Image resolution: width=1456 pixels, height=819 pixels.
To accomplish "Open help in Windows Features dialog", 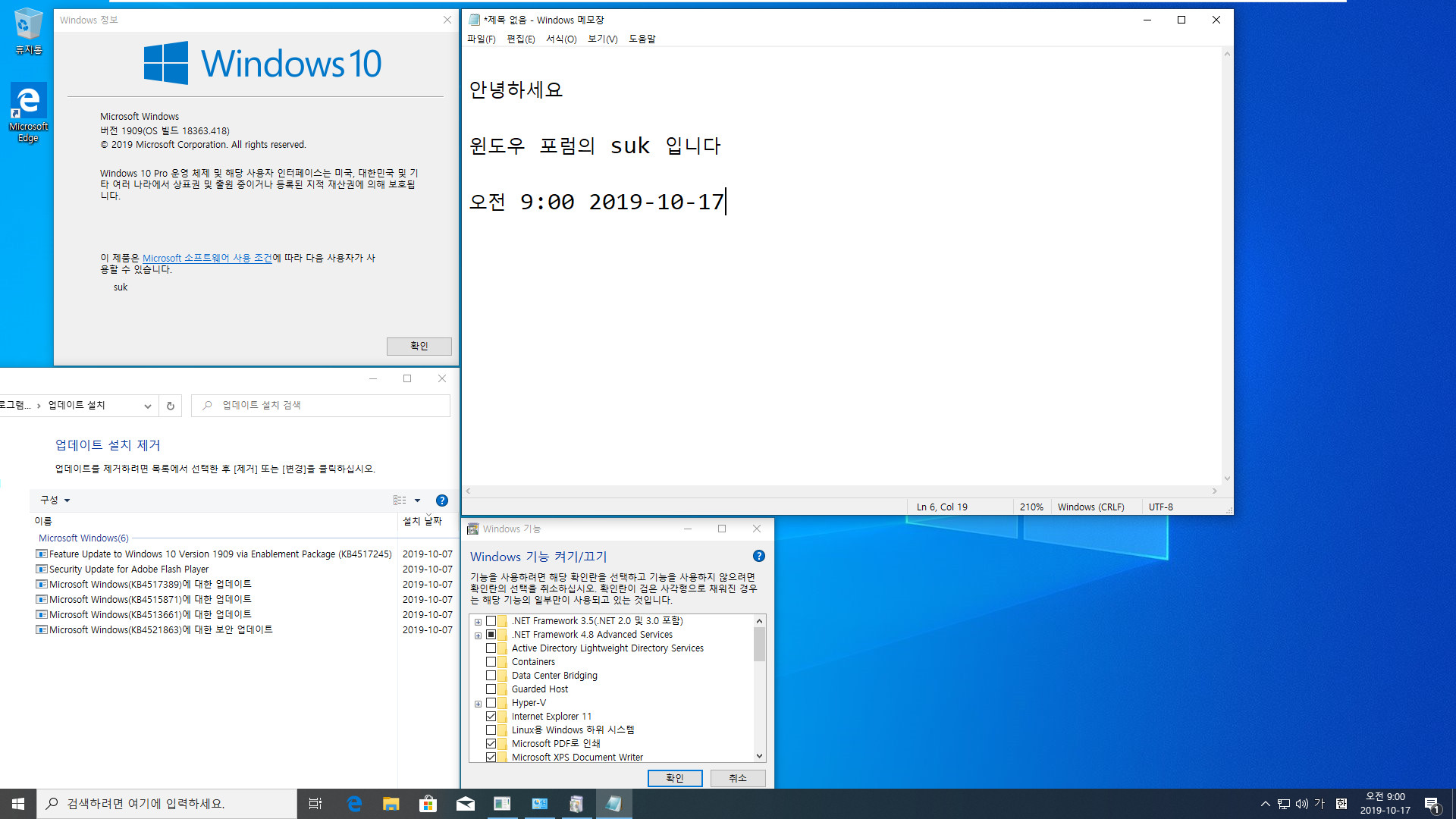I will [x=759, y=557].
